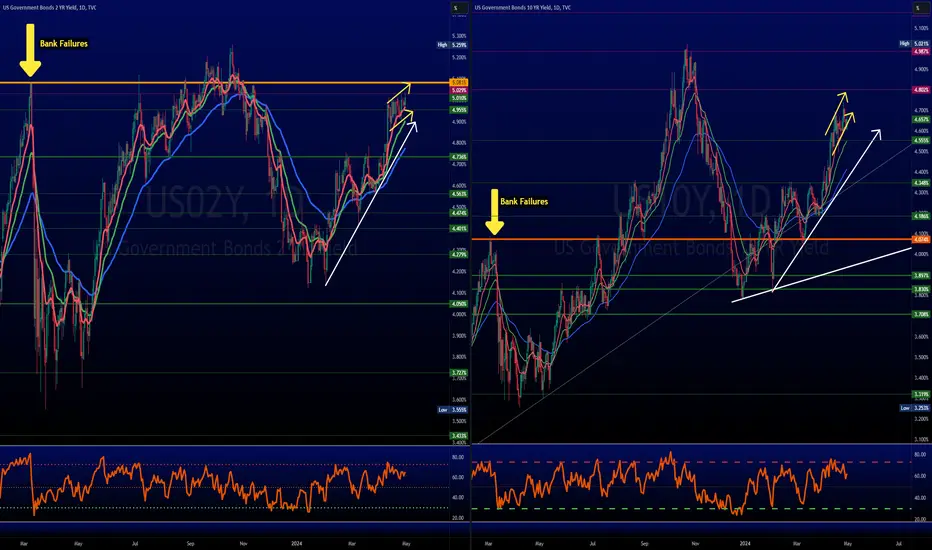Click the green 4.555% price label
Screen dimensions: 932x550
[921, 140]
